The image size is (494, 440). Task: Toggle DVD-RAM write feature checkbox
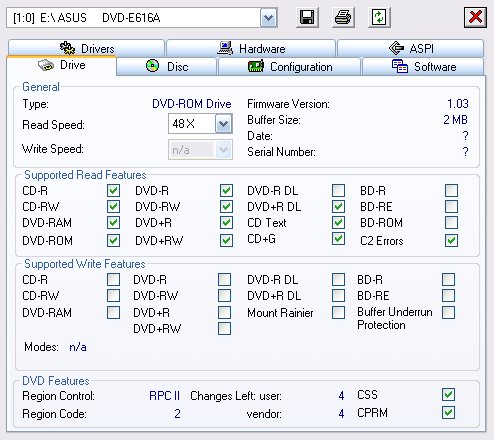tap(113, 313)
